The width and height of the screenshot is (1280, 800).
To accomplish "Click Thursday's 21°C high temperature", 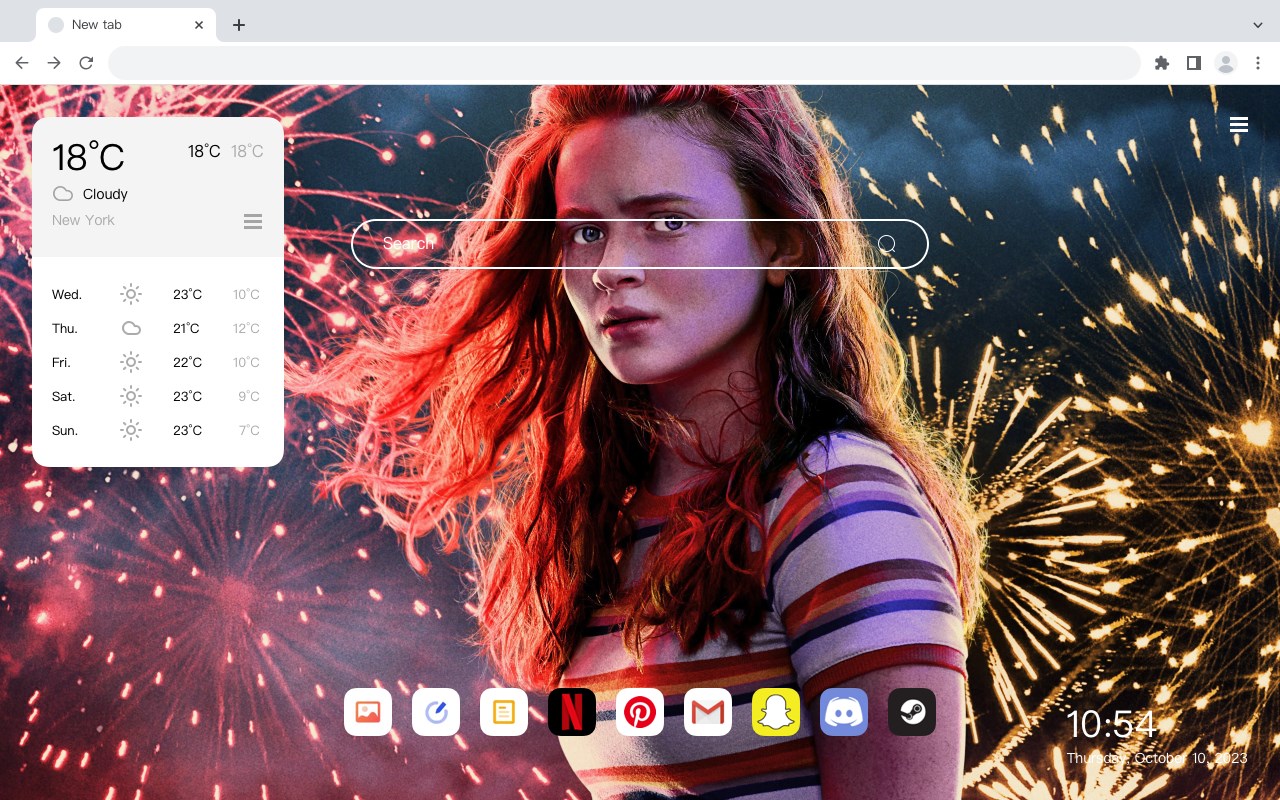I will point(186,328).
